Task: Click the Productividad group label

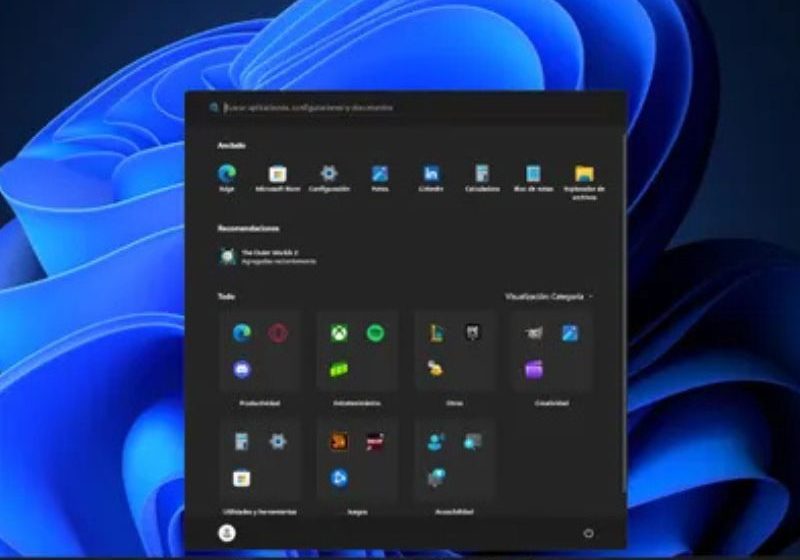Action: (260, 403)
